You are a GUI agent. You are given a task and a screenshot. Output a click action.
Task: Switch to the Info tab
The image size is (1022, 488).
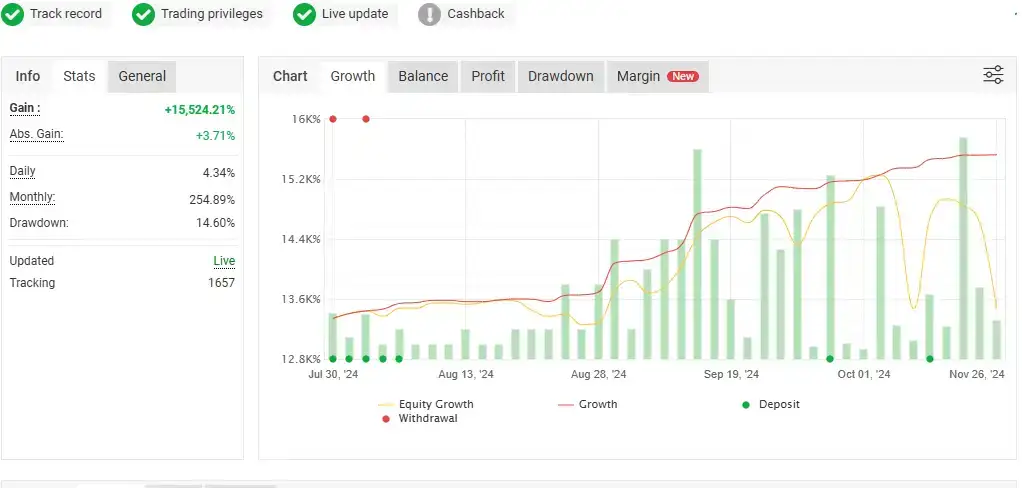click(x=28, y=76)
